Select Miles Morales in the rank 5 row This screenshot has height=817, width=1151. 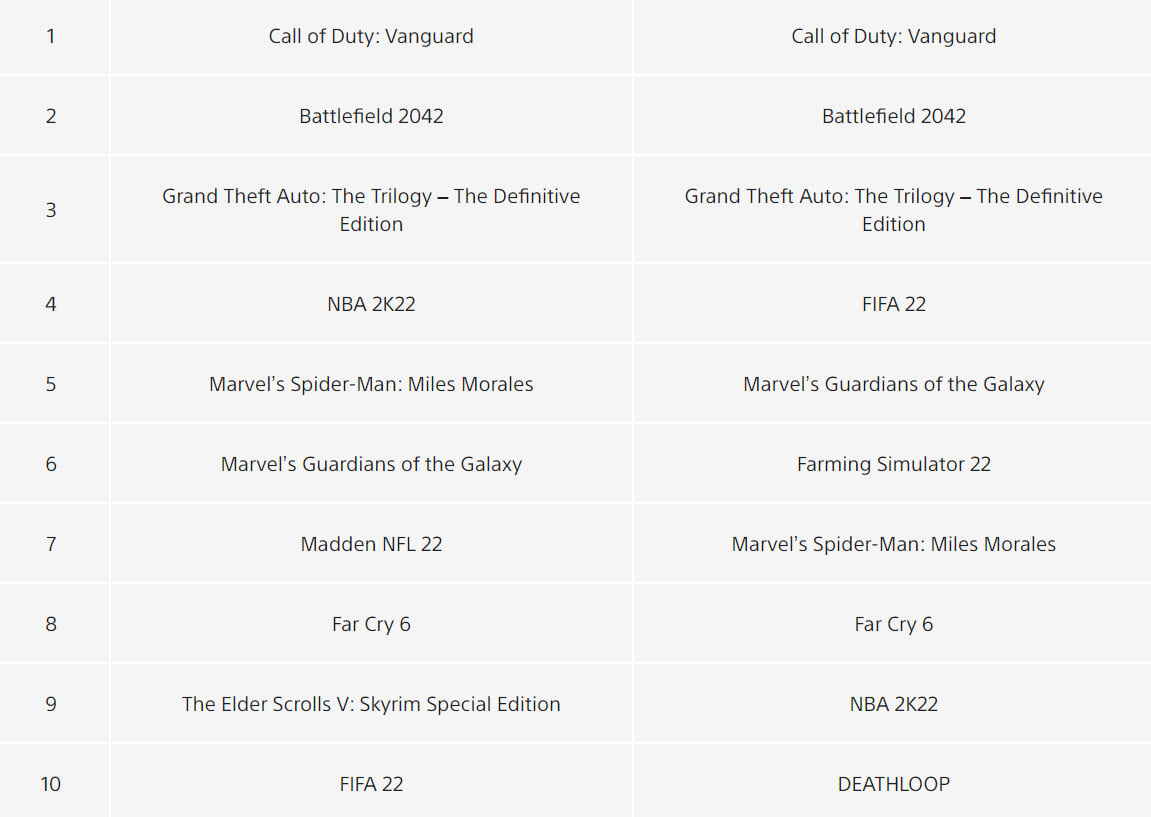click(x=371, y=384)
